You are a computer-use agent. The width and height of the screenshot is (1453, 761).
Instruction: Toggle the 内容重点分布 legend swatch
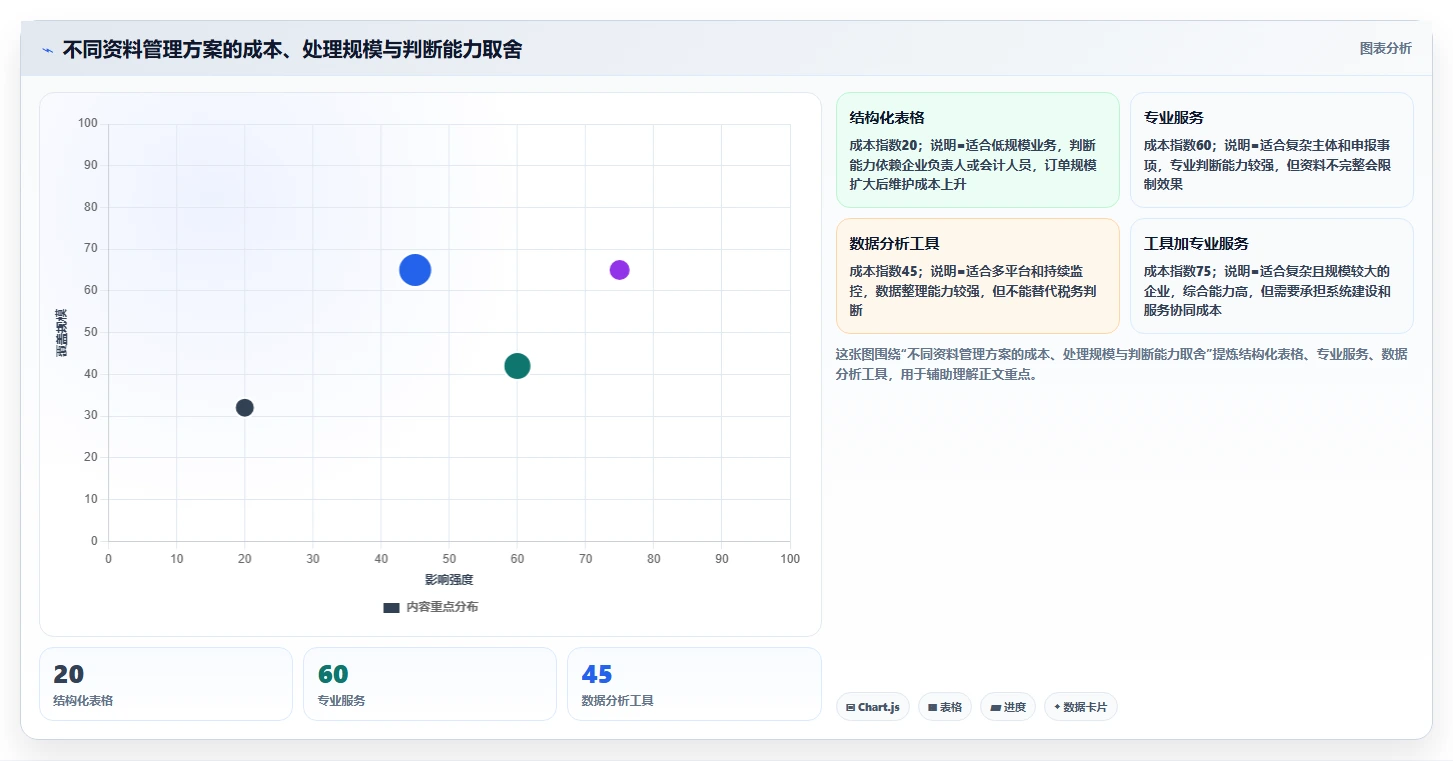tap(391, 608)
